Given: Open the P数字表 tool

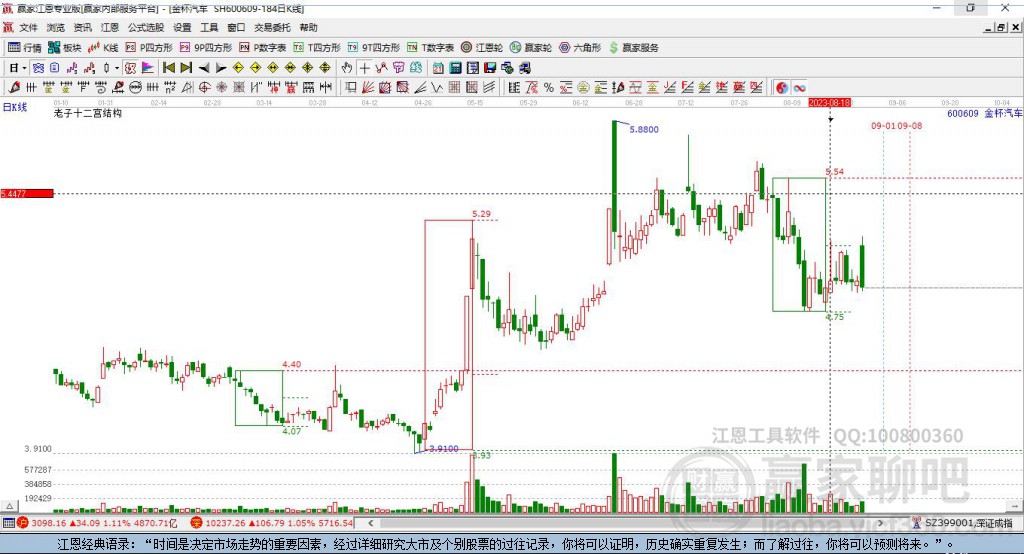Looking at the screenshot, I should click(x=263, y=48).
